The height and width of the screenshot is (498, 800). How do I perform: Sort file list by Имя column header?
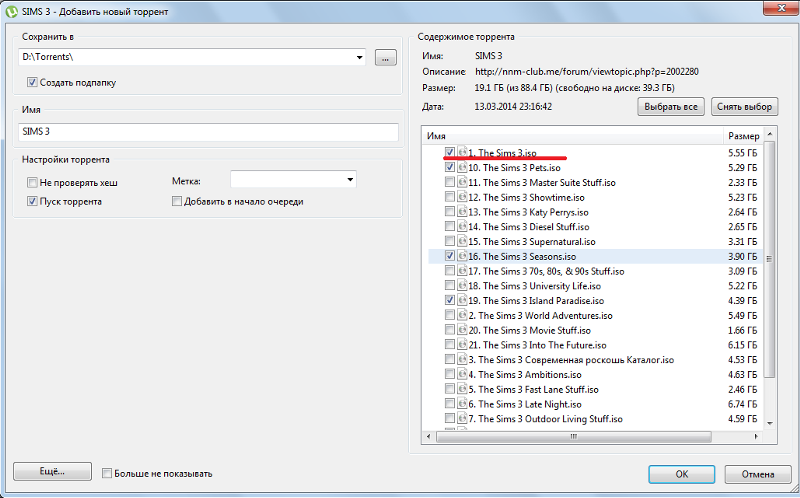(x=572, y=136)
